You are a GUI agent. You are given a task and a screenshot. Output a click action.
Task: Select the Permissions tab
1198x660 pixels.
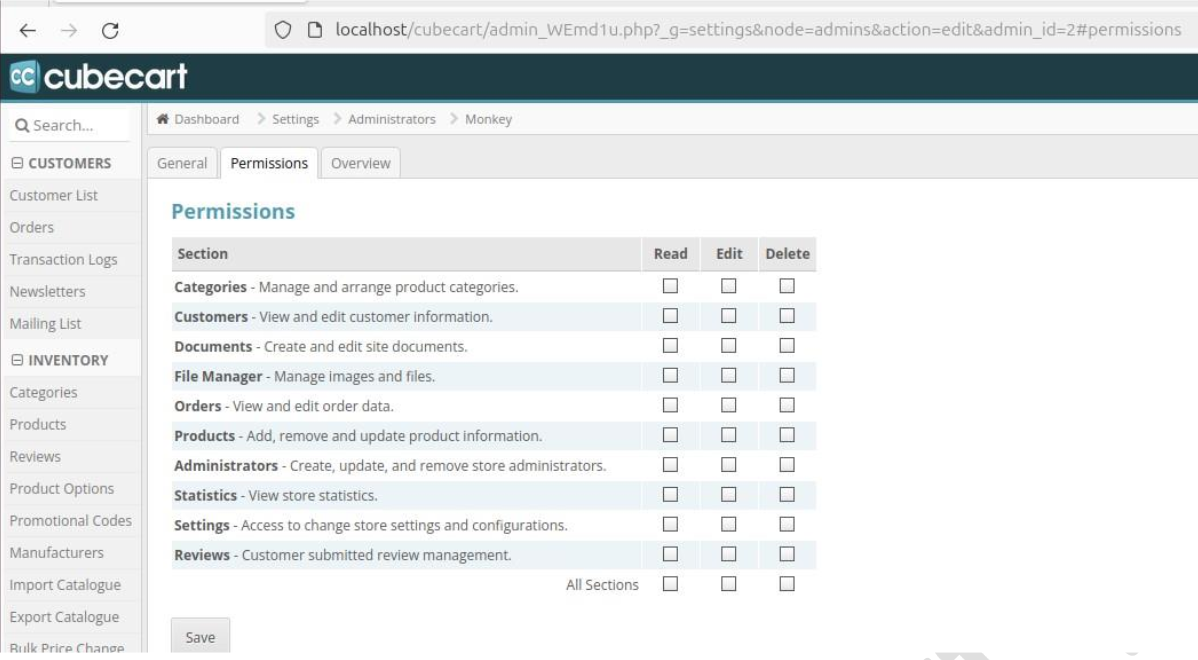[x=269, y=163]
